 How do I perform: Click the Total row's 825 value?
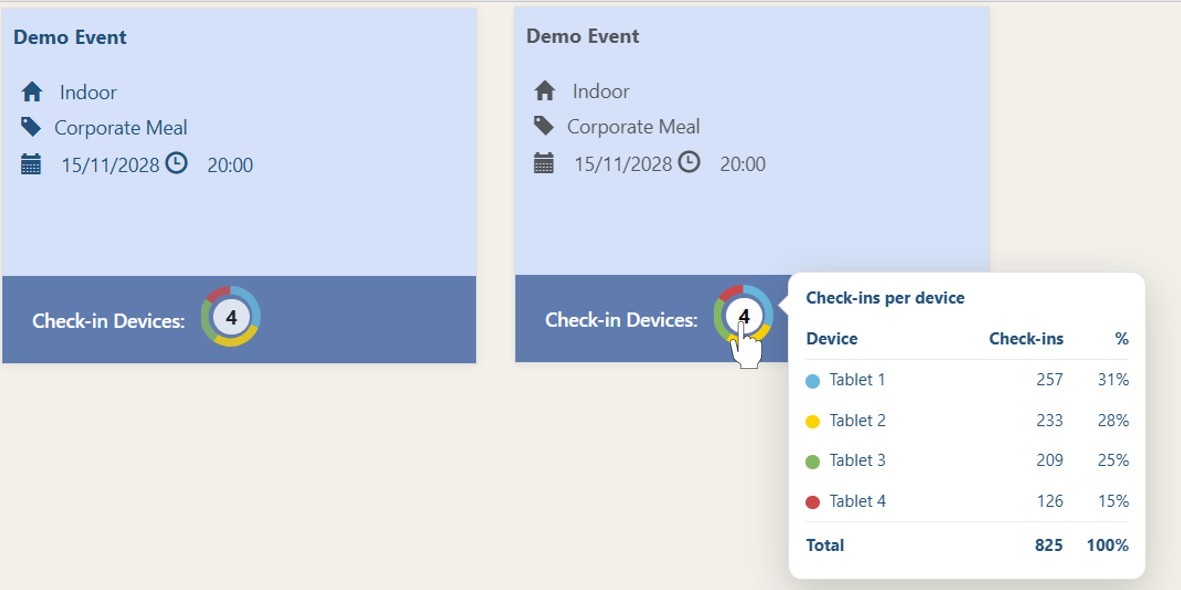1048,545
